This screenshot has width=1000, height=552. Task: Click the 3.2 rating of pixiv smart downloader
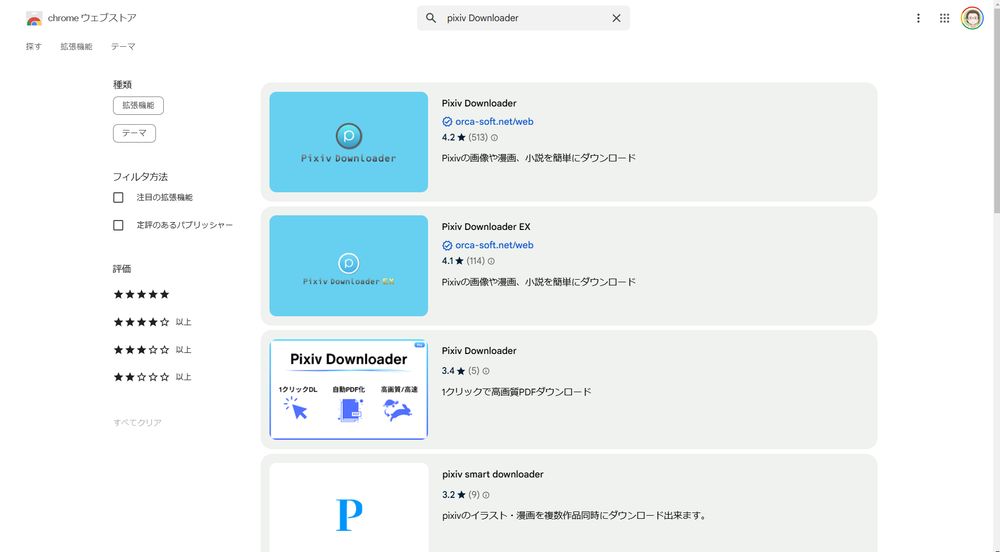tap(448, 495)
